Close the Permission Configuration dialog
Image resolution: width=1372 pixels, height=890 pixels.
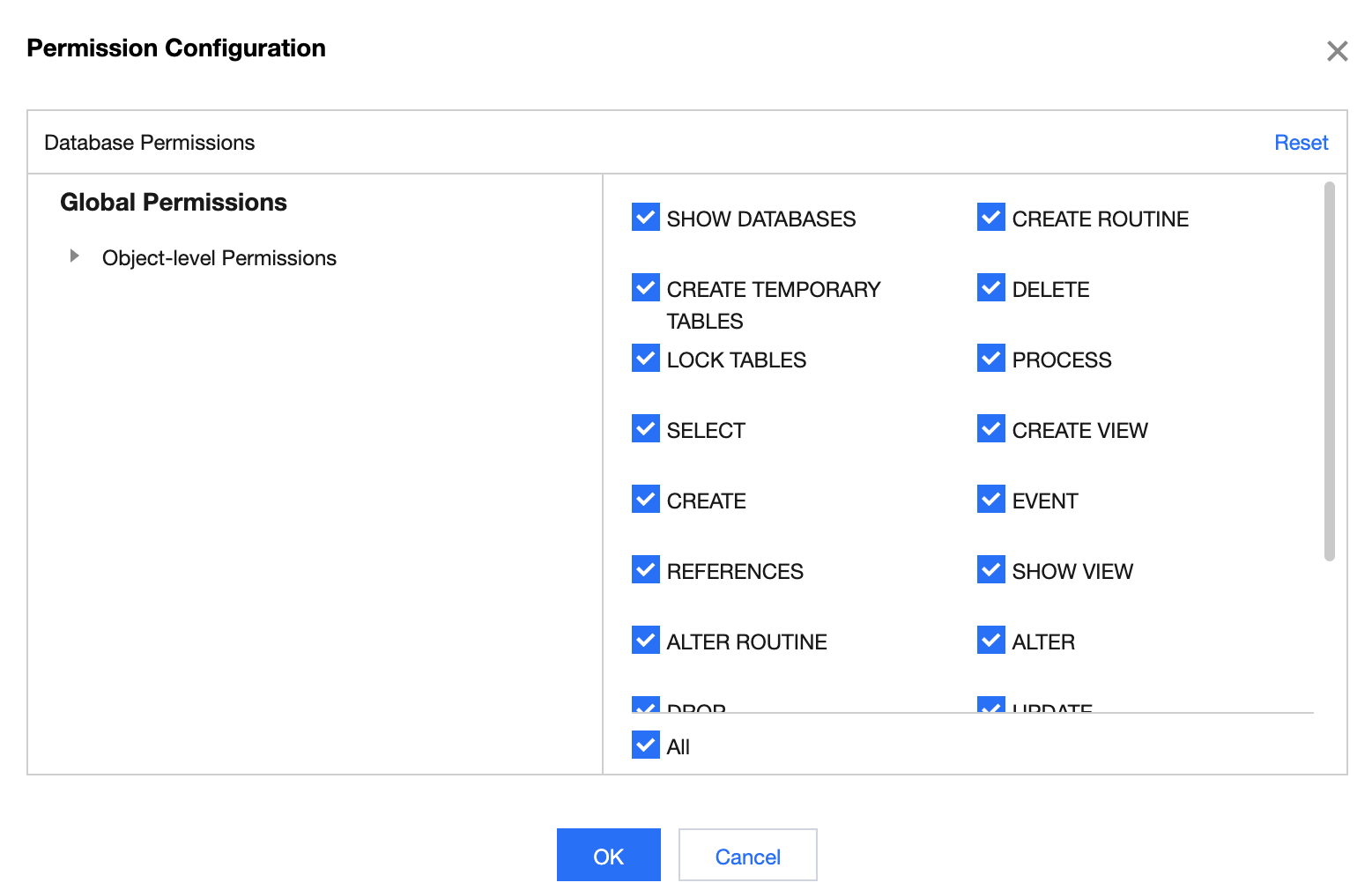coord(1337,51)
